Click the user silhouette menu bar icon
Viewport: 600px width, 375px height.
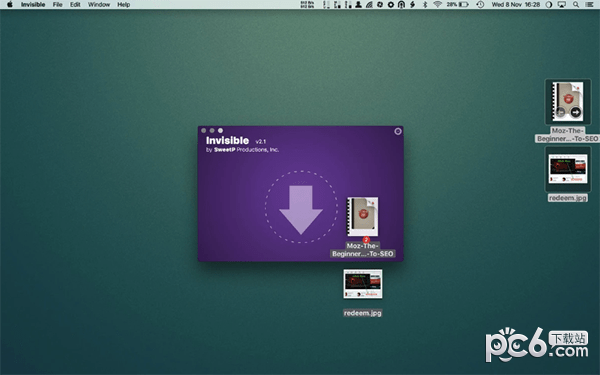358,5
